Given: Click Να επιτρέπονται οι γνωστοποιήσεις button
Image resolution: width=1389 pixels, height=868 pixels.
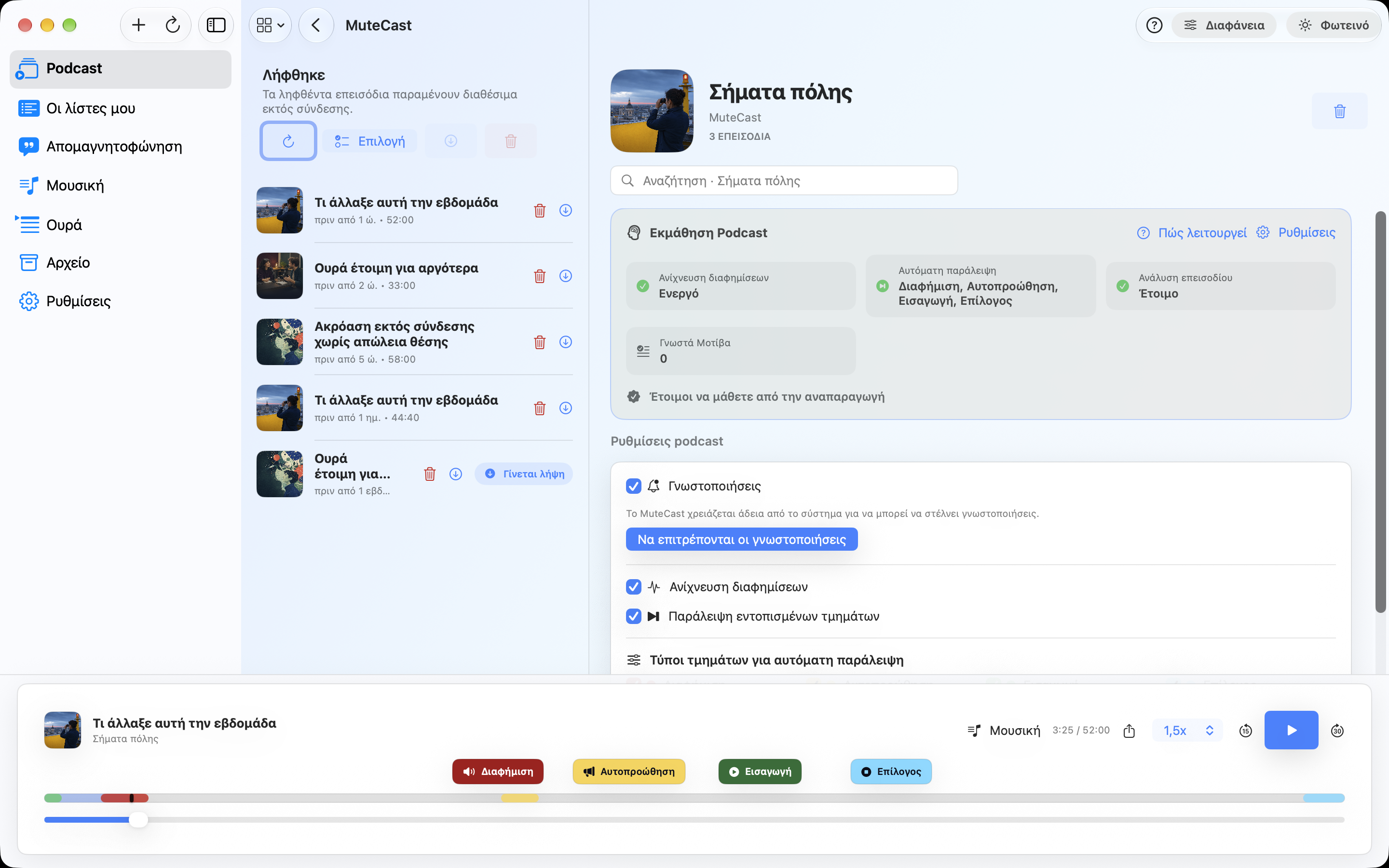Looking at the screenshot, I should point(742,539).
